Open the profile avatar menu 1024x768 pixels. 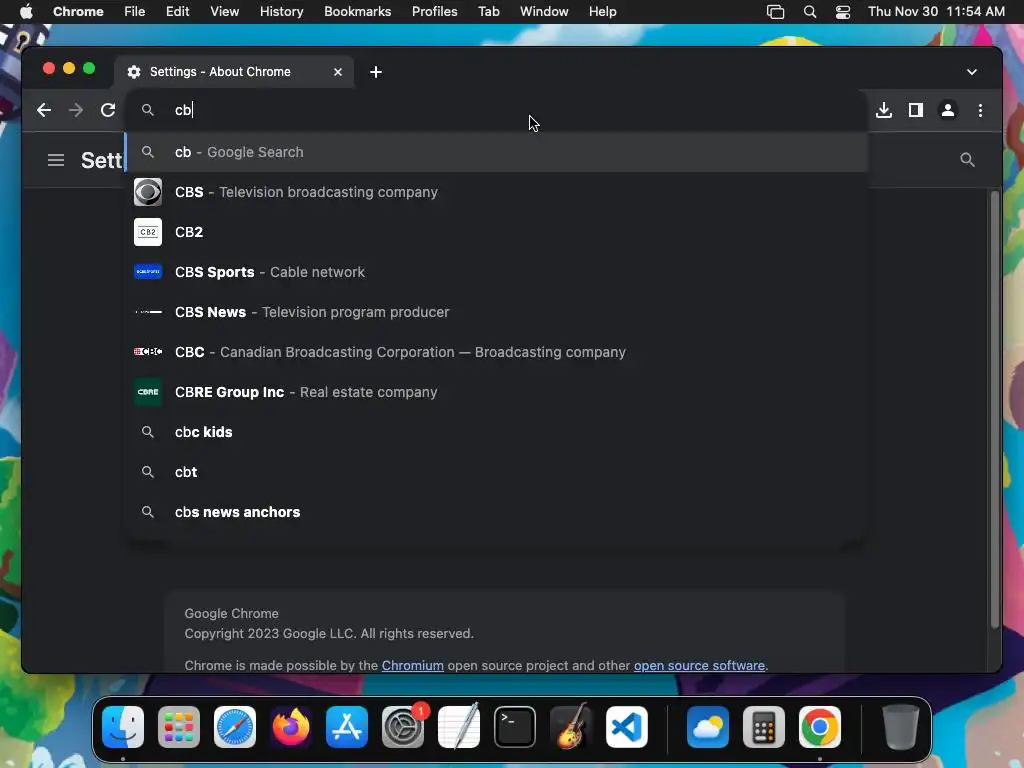pos(948,110)
